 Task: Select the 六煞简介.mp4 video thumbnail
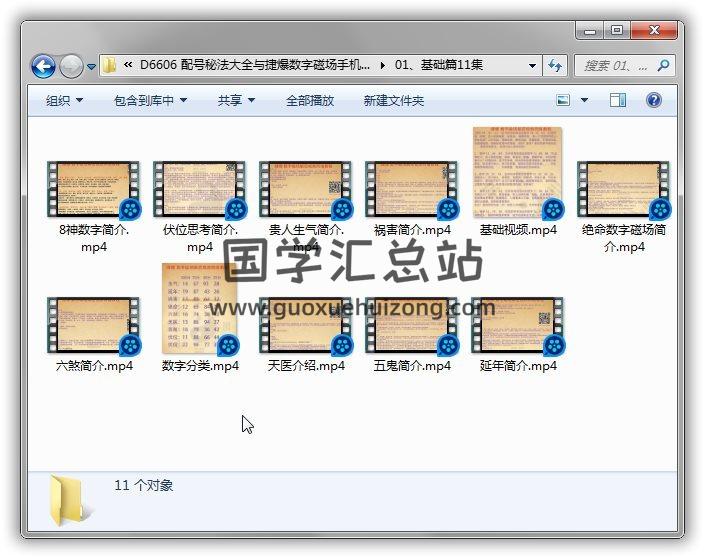94,325
